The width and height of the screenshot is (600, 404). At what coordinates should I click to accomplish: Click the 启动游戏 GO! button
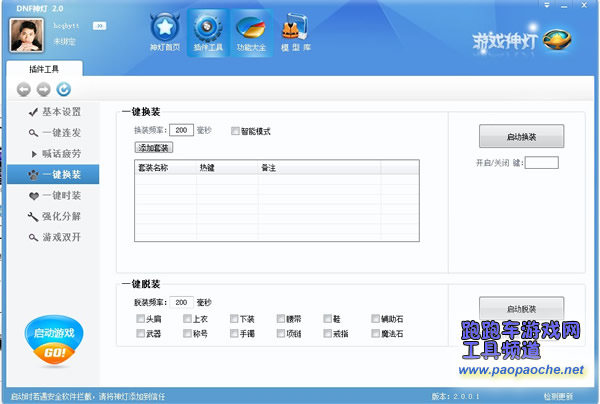[54, 340]
